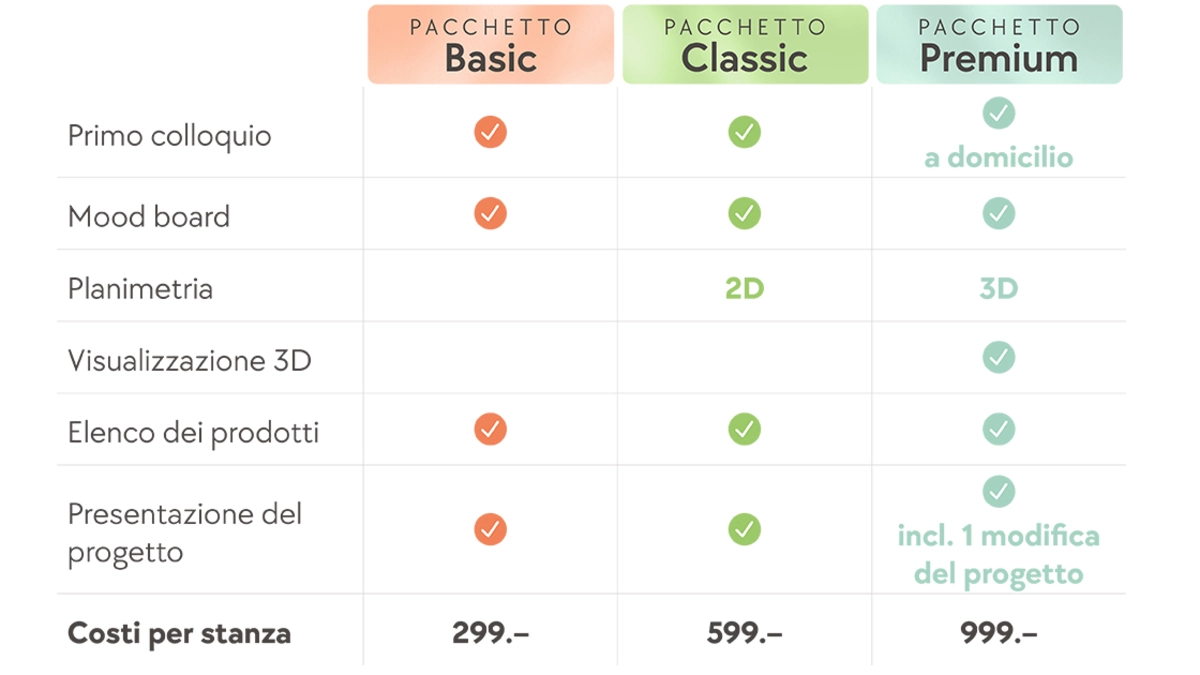Click the Basic checkmark for Primo colloquio
This screenshot has height=675, width=1200.
pos(490,132)
